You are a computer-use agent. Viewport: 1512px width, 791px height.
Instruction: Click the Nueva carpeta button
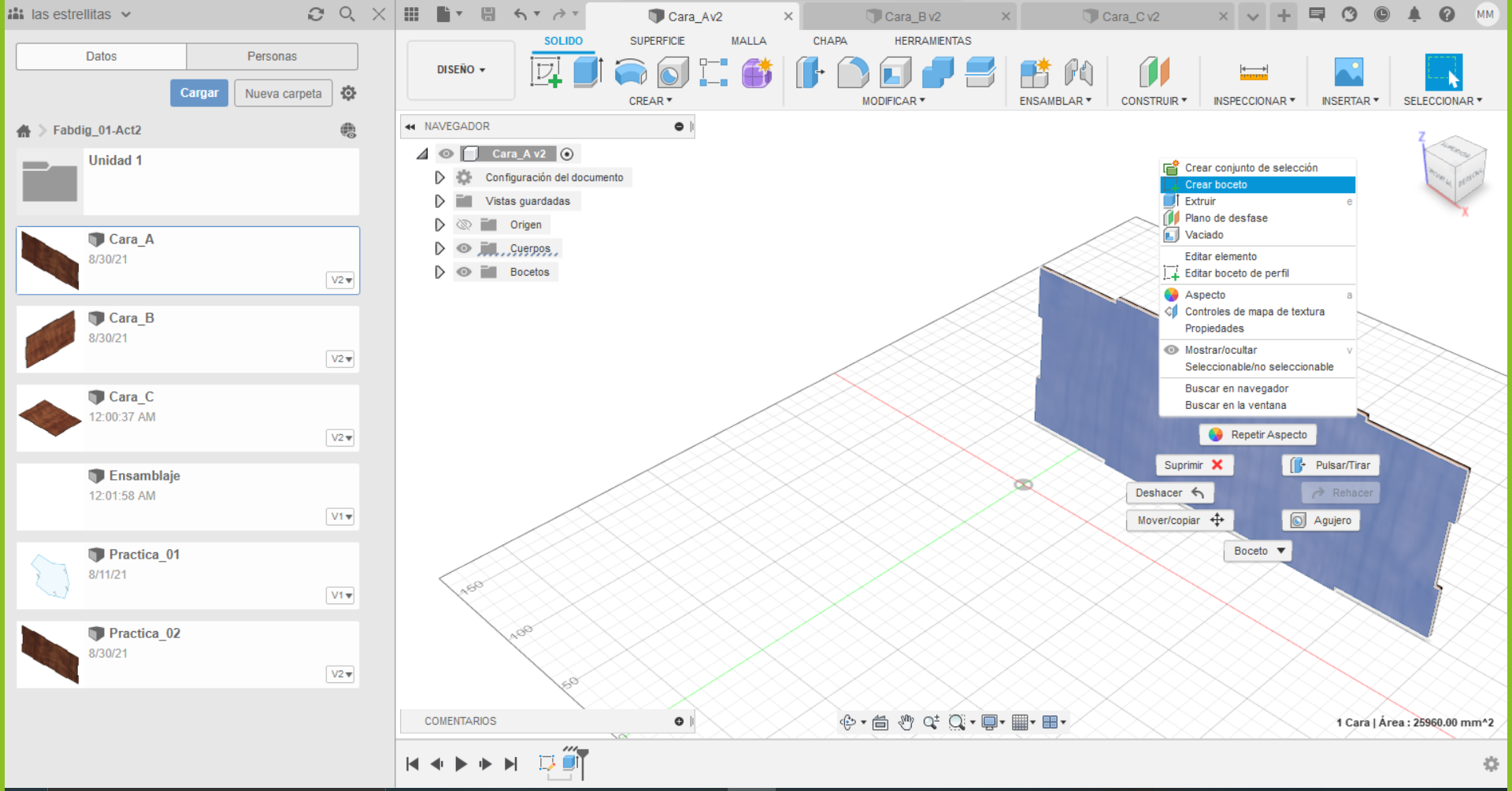click(283, 93)
